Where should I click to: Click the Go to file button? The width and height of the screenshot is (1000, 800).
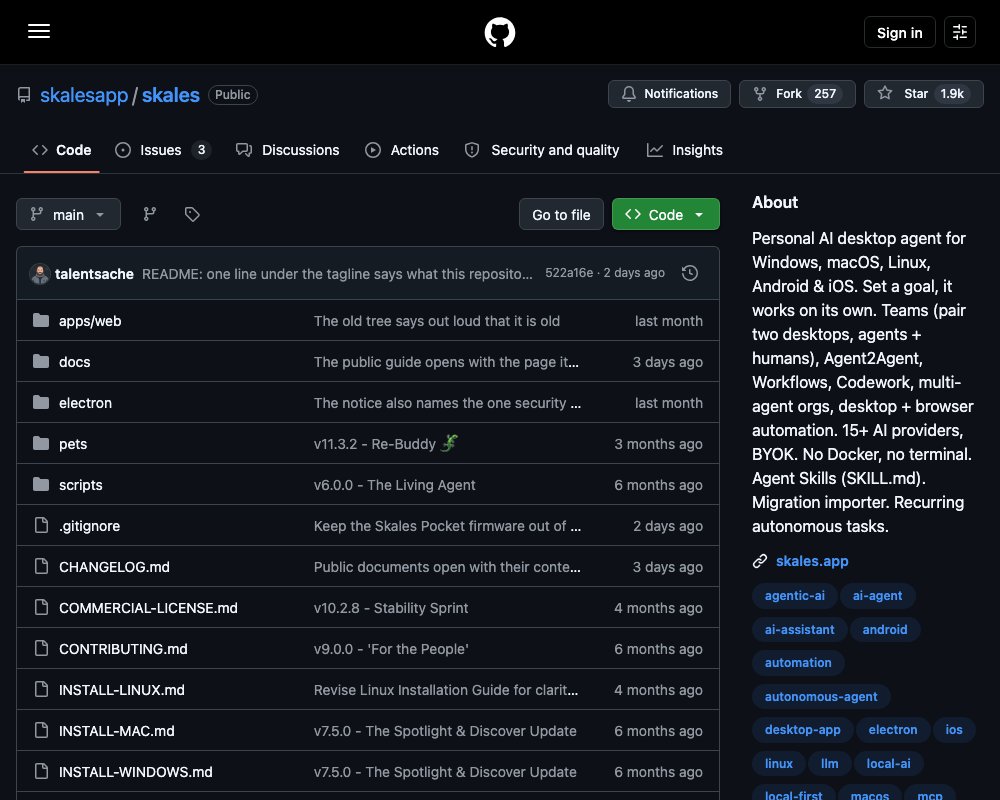point(561,214)
